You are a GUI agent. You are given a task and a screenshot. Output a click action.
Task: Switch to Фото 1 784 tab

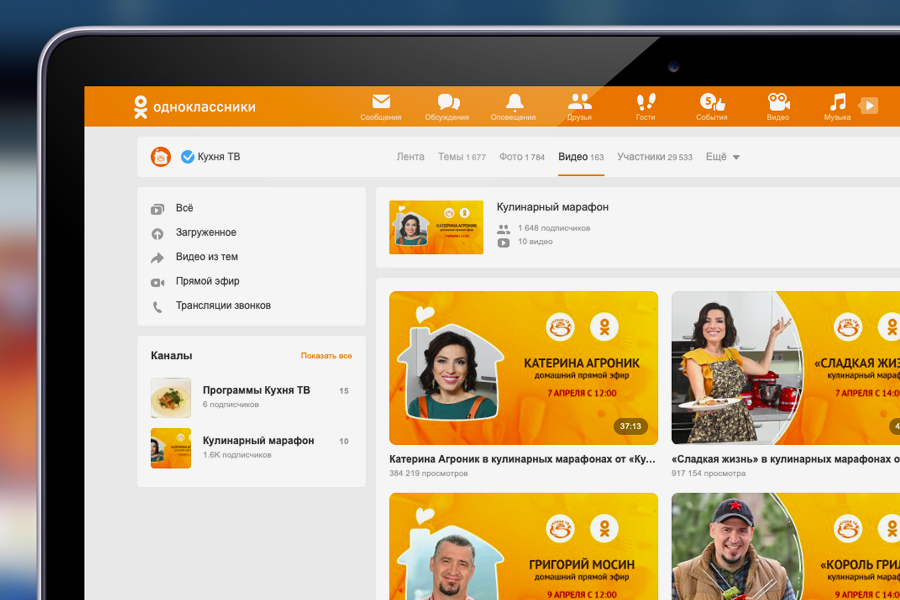521,157
